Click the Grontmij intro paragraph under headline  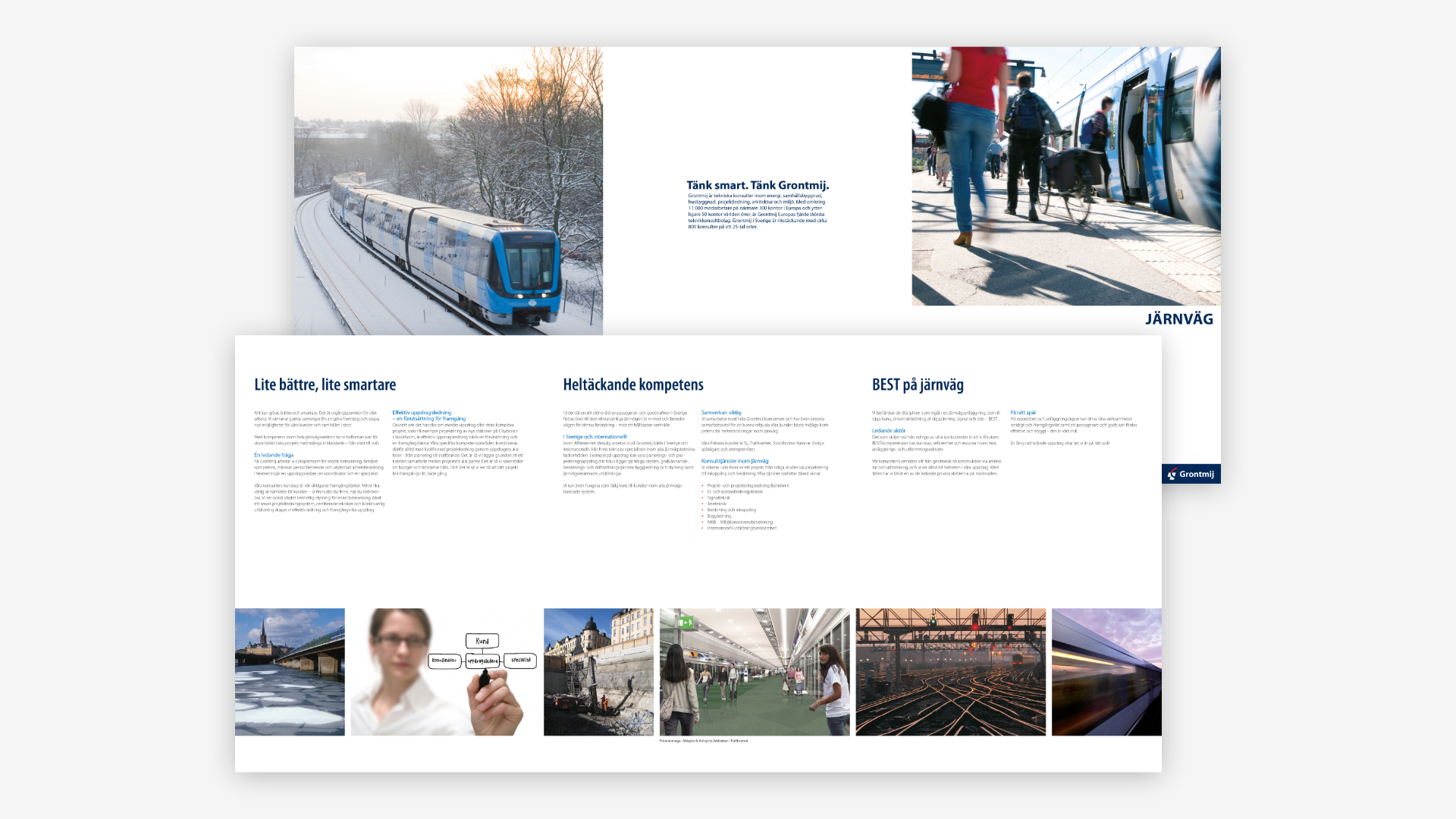(x=758, y=212)
